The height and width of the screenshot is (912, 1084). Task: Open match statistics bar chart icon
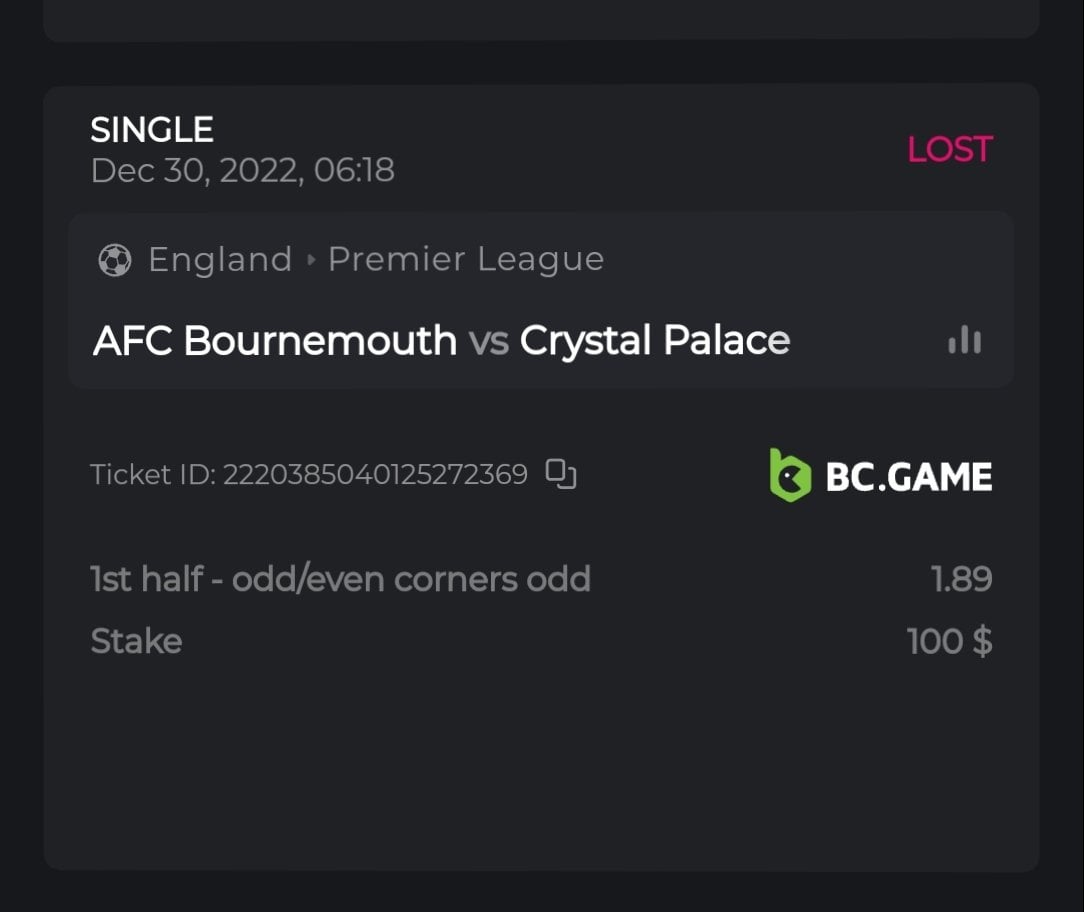coord(965,340)
